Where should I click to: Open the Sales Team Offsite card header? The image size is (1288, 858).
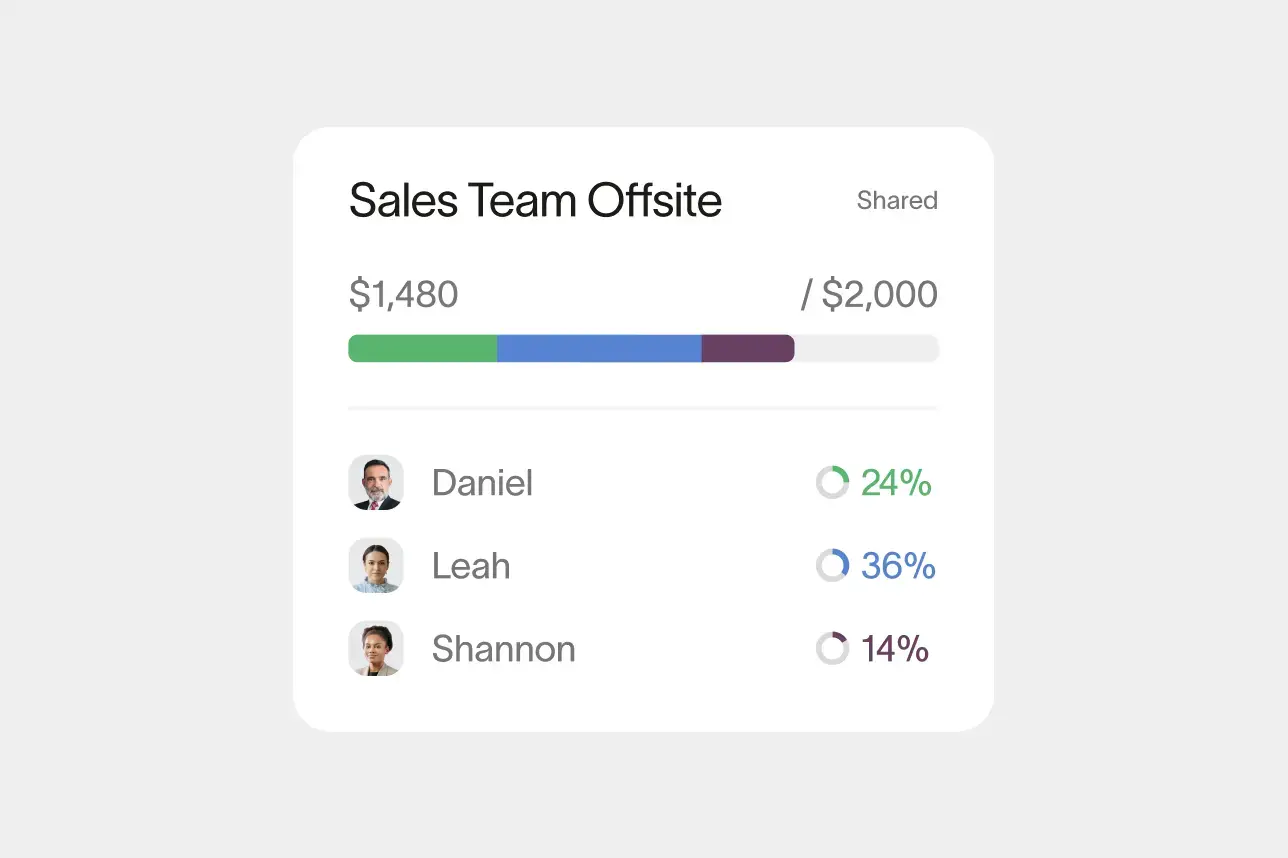coord(535,200)
